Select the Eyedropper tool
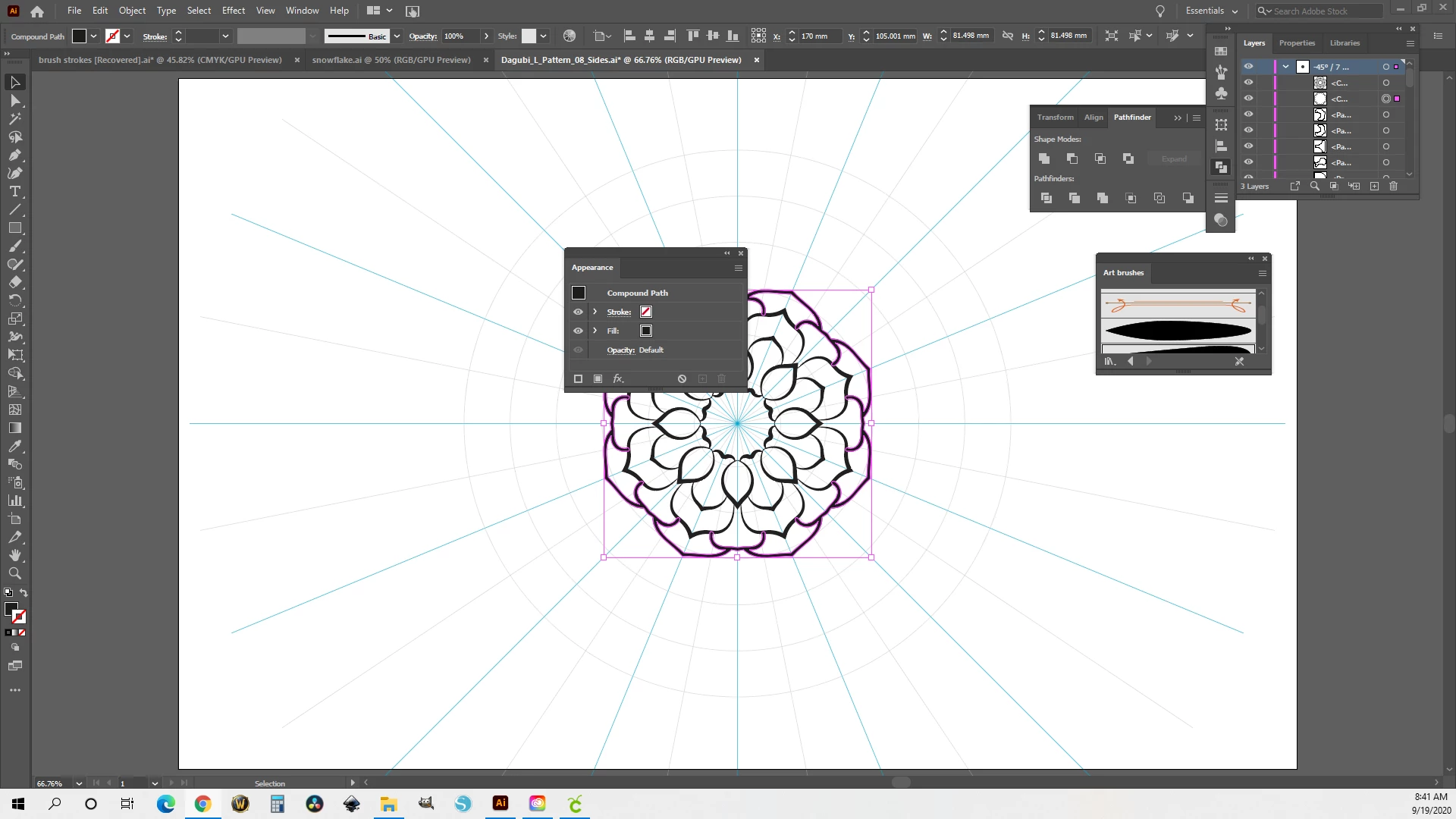 [x=15, y=446]
